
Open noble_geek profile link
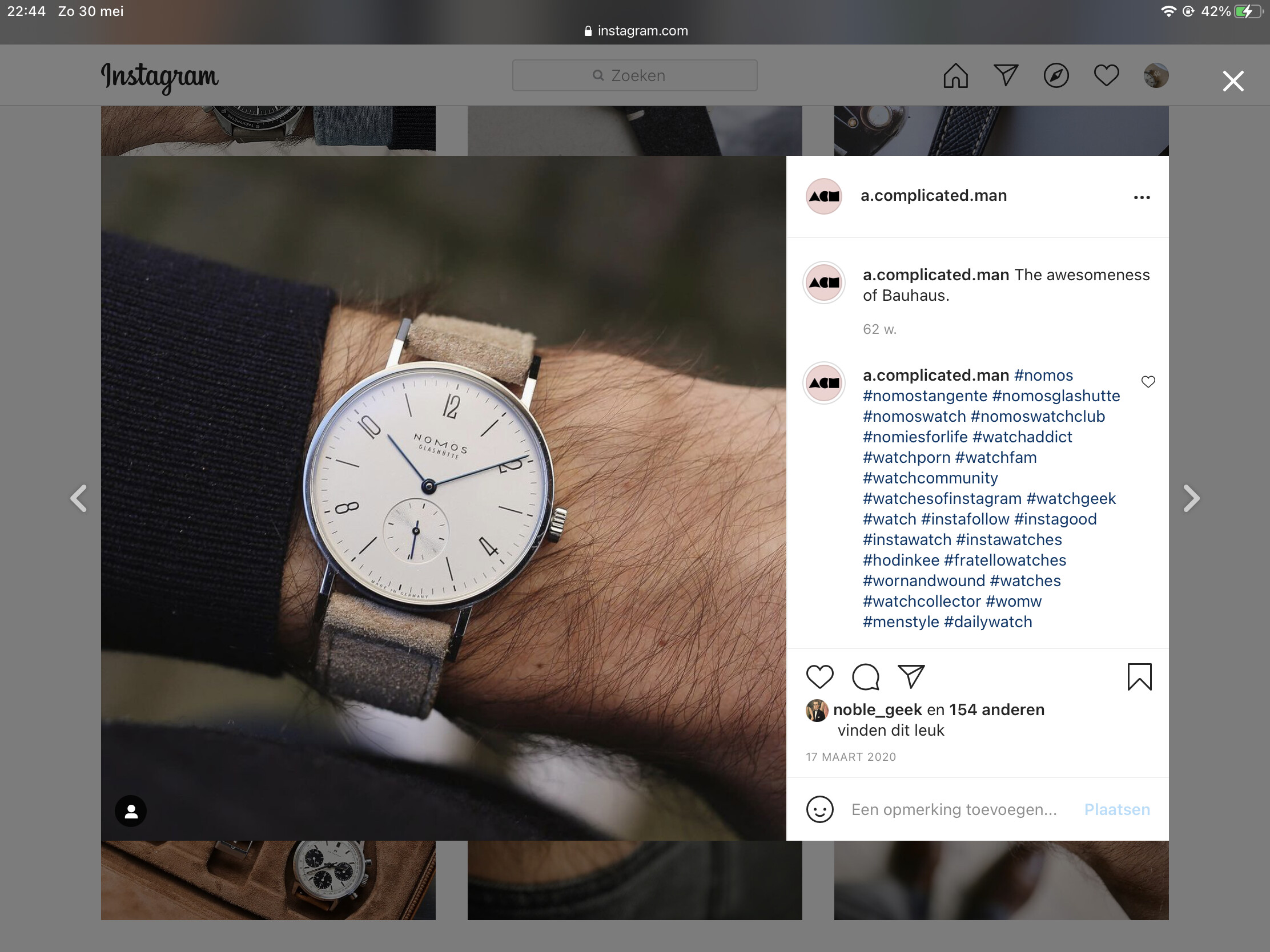tap(877, 710)
